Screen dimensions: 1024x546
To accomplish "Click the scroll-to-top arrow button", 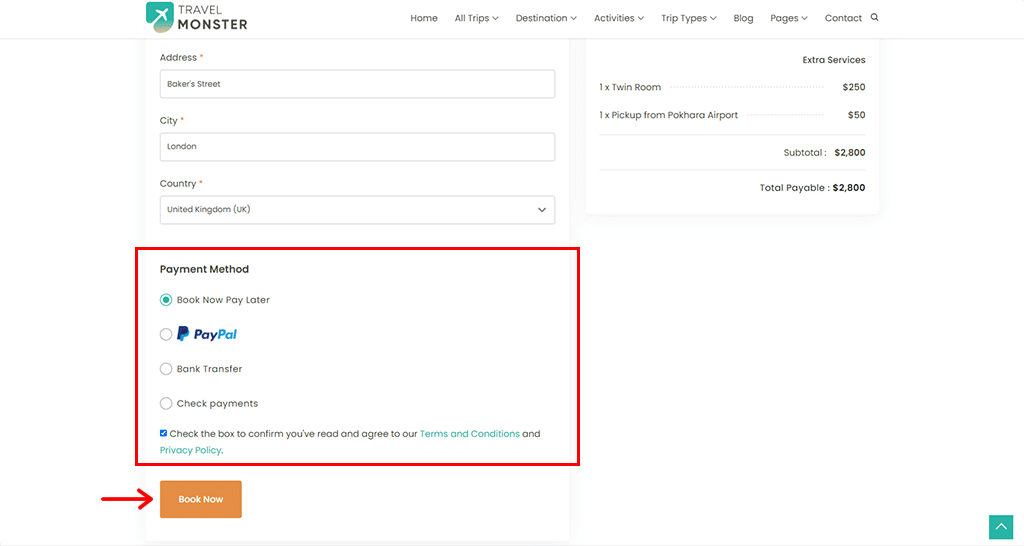I will coord(1000,527).
